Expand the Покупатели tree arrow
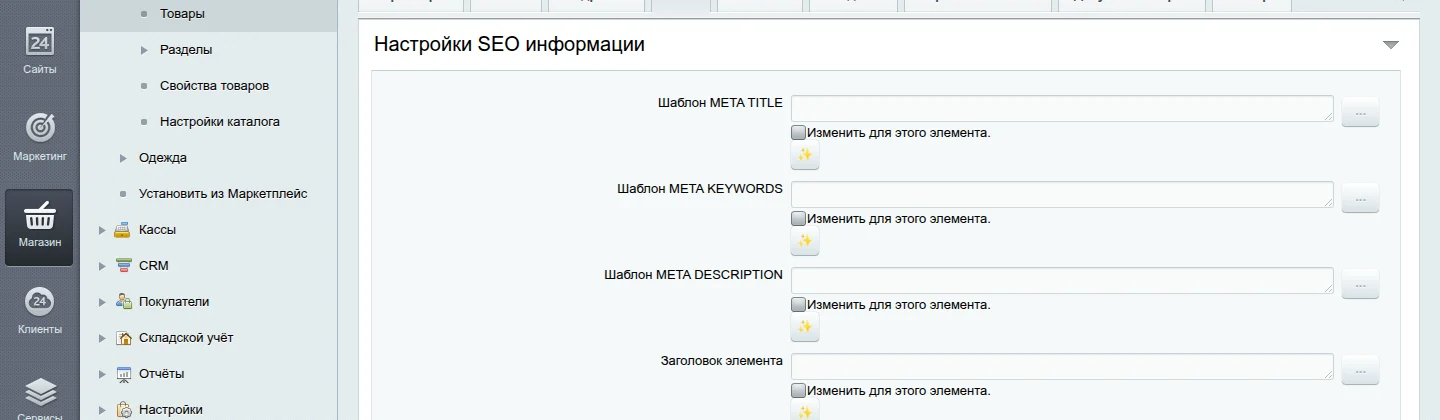The width and height of the screenshot is (1440, 420). [x=102, y=302]
